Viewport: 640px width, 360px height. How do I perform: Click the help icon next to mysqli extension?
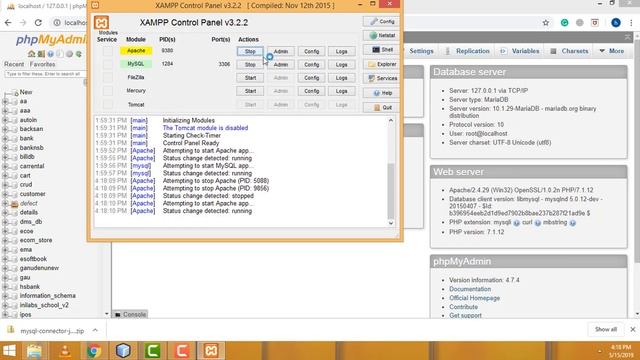(x=516, y=223)
